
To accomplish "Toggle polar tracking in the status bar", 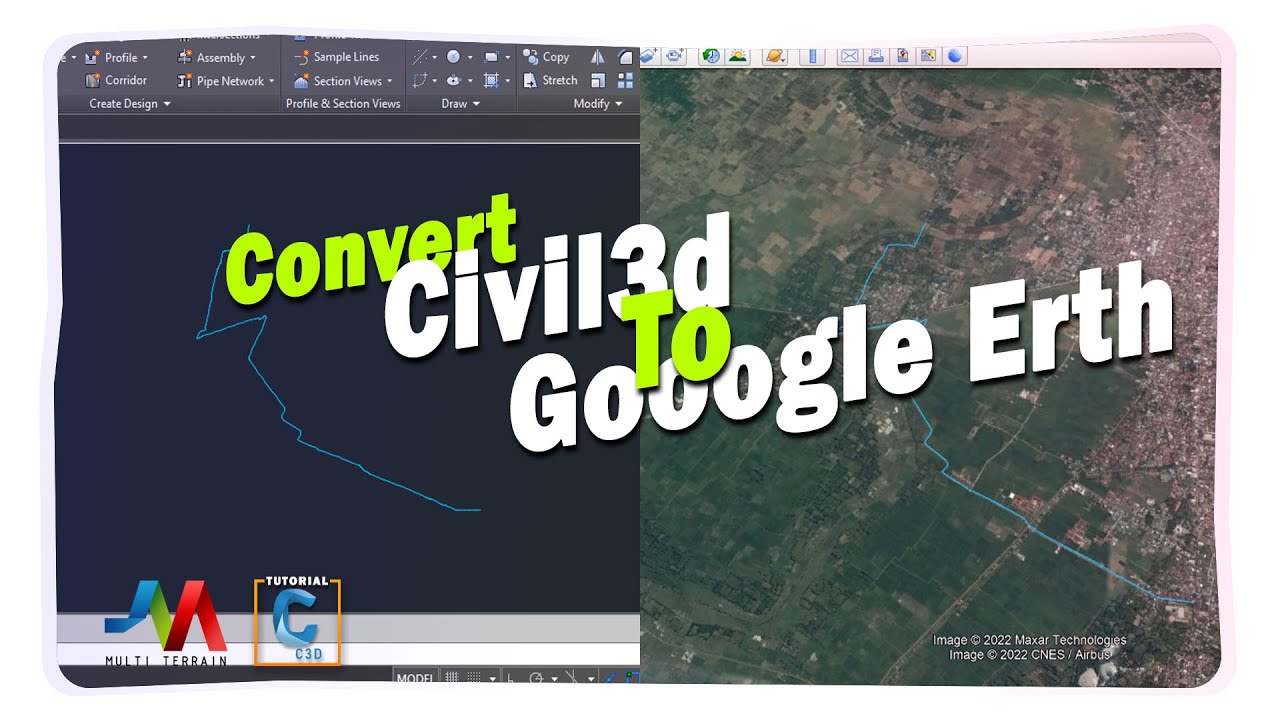I will [537, 677].
